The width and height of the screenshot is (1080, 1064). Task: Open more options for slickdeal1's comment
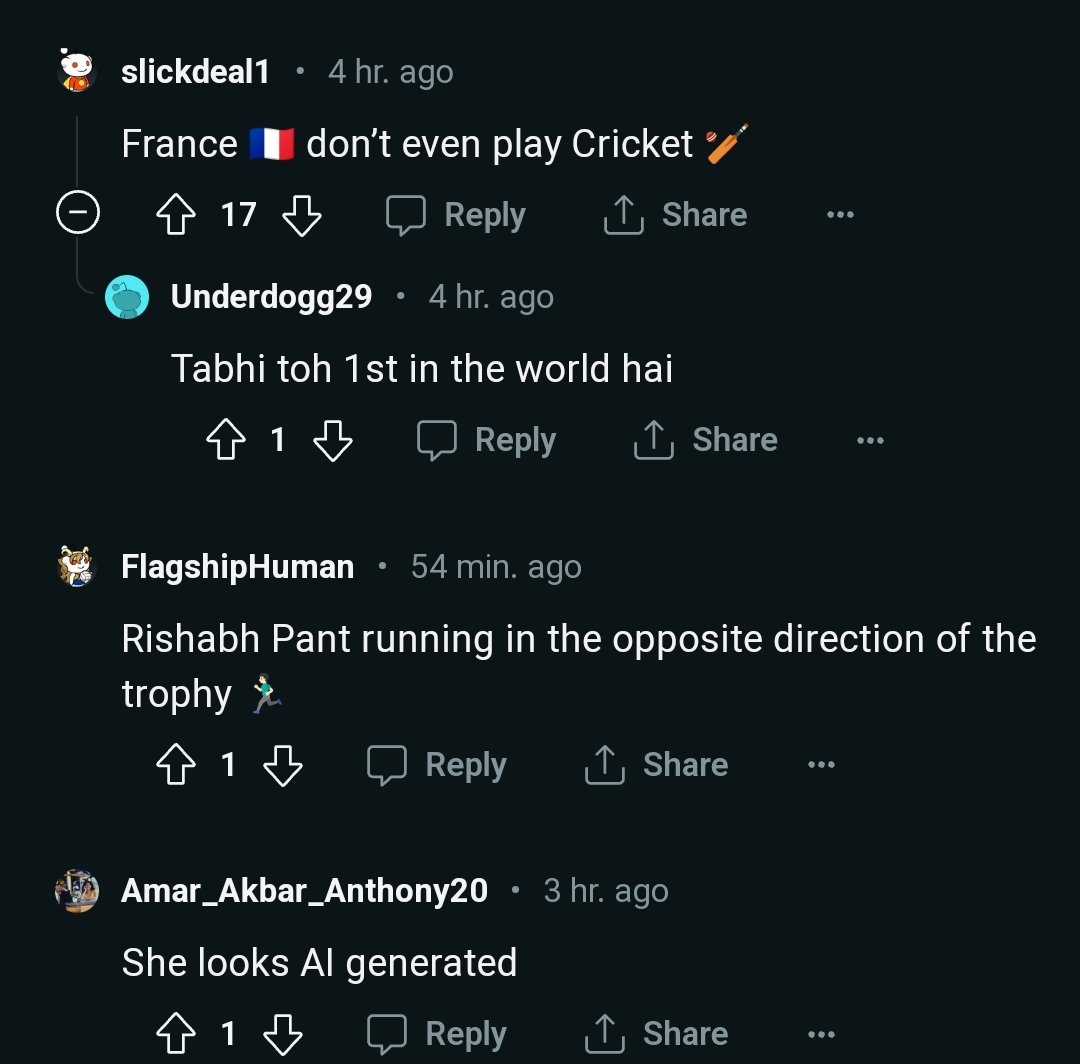click(x=840, y=215)
